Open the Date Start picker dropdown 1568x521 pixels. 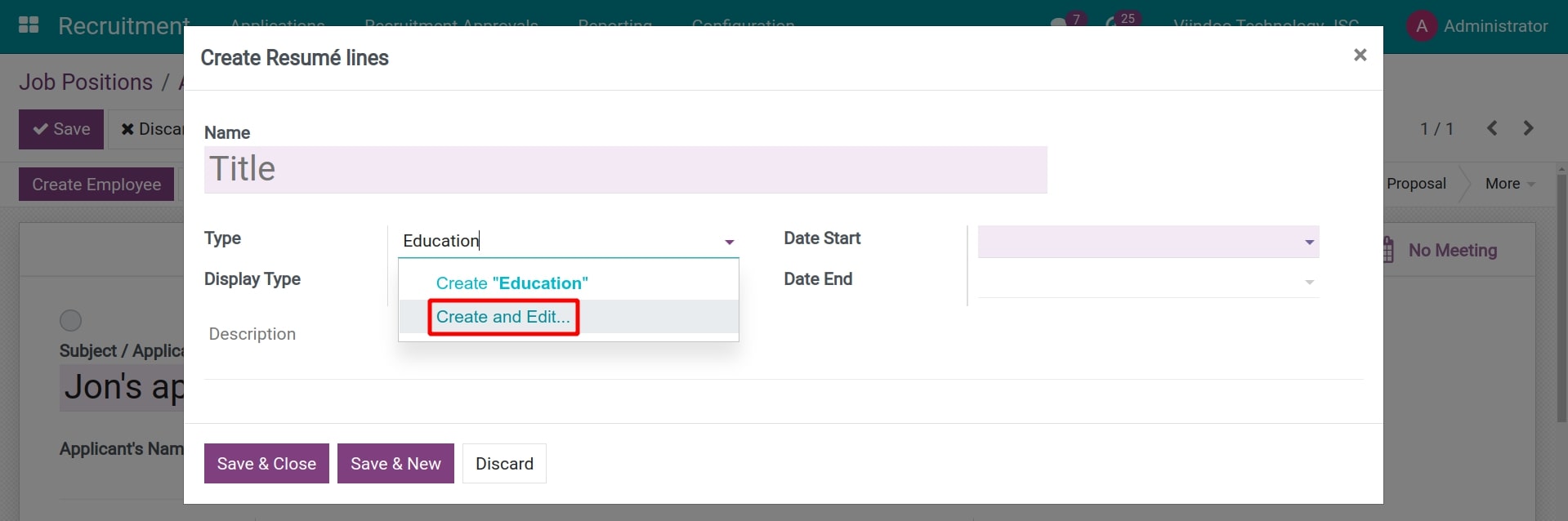1309,242
